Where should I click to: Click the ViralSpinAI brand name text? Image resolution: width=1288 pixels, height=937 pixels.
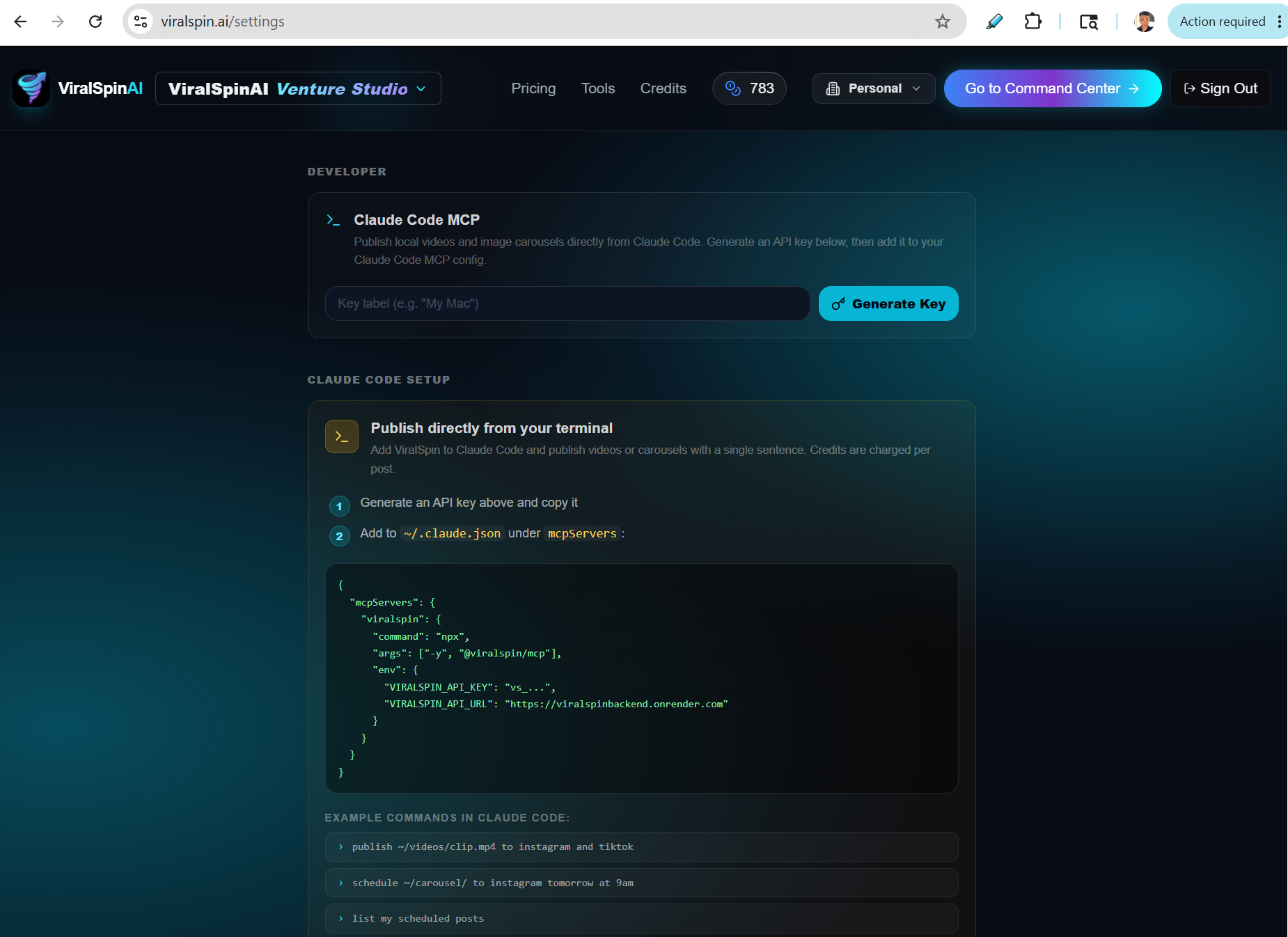[x=100, y=88]
